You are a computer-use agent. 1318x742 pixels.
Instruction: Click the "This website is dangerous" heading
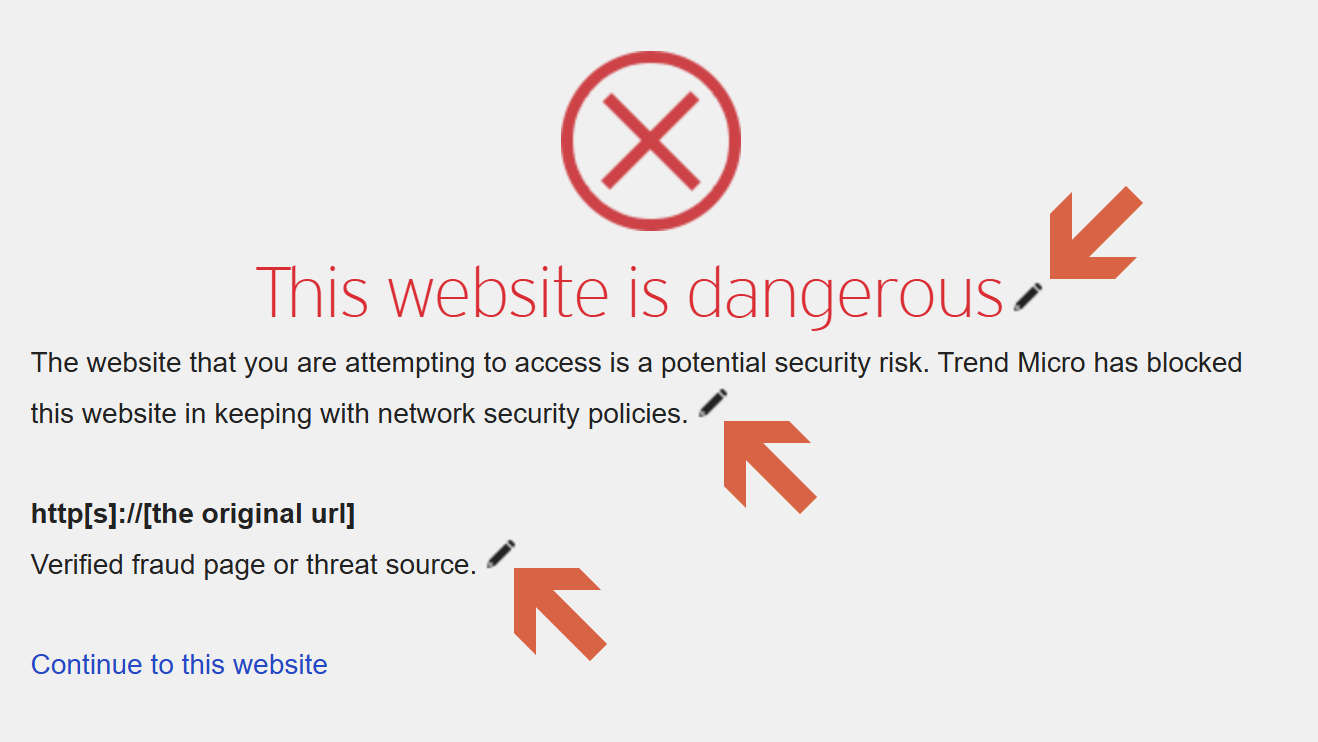[629, 293]
